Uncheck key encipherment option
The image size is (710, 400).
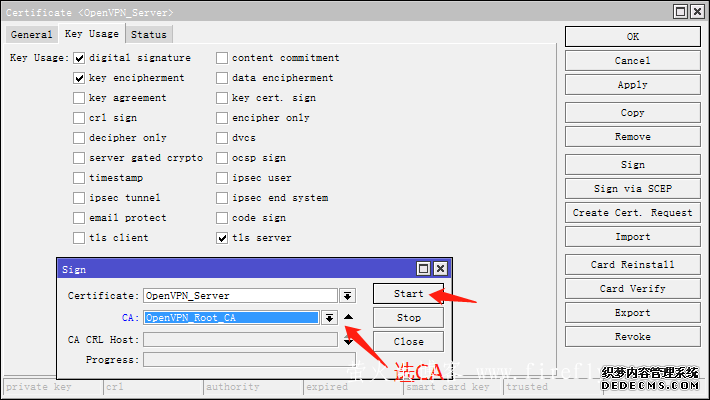[79, 78]
